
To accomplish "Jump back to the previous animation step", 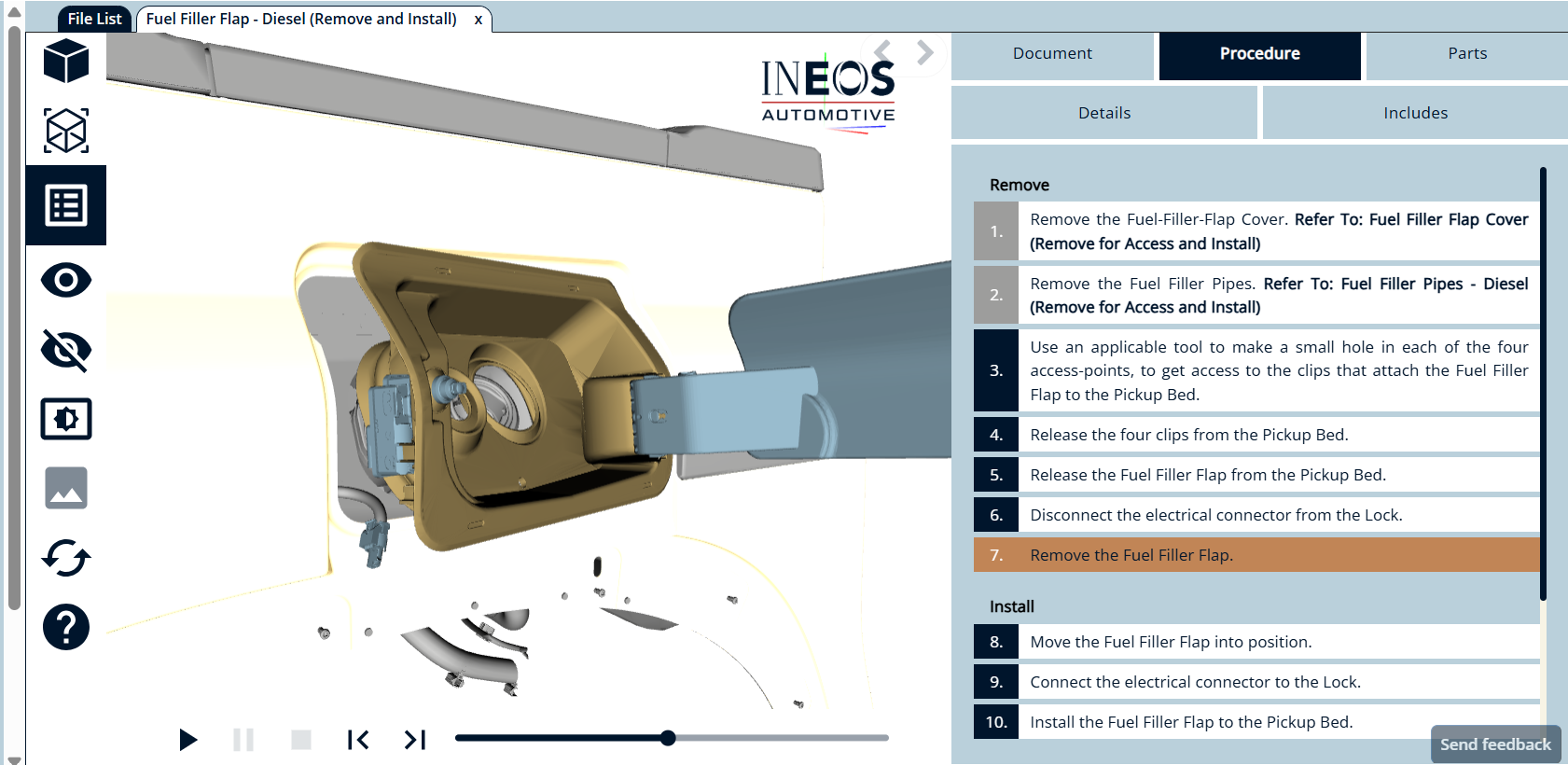I will pos(358,740).
